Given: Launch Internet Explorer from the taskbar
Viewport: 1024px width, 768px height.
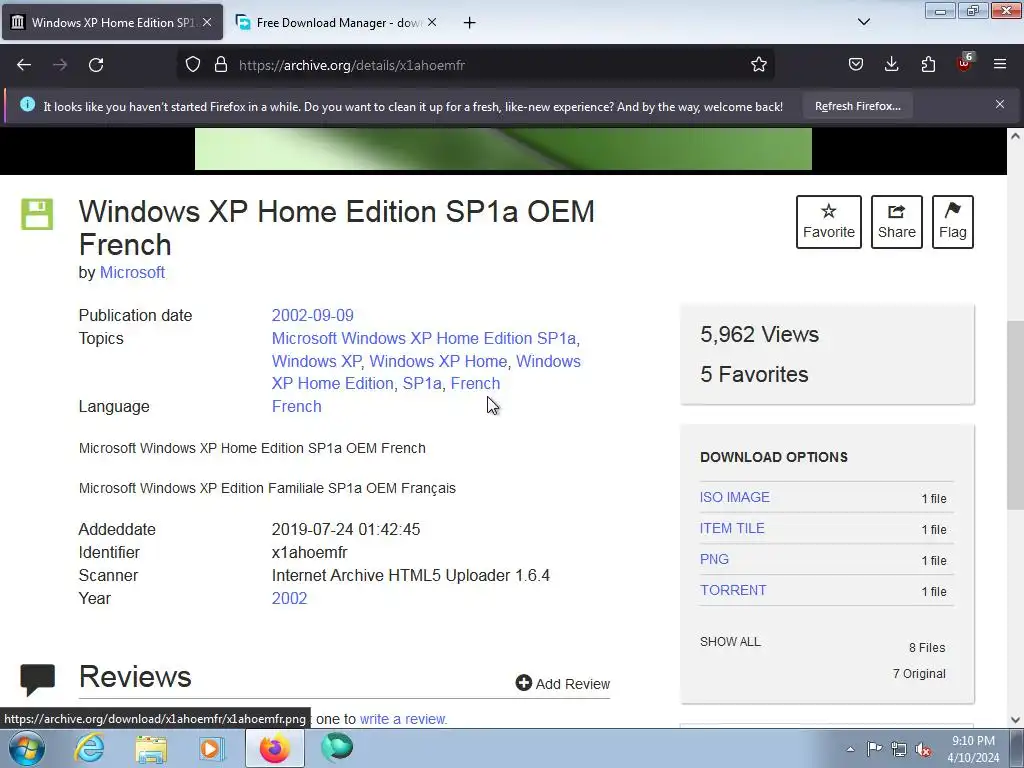Looking at the screenshot, I should point(89,748).
